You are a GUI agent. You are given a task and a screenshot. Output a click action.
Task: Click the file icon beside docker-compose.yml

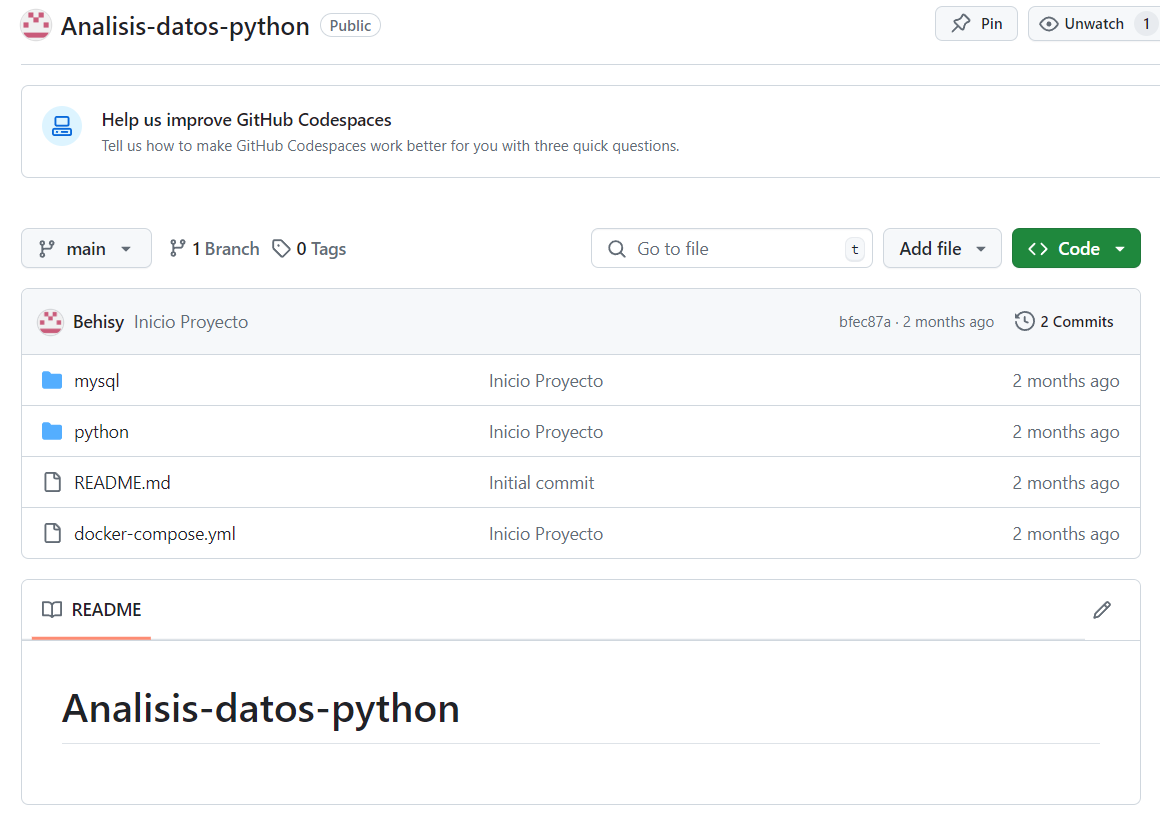click(52, 533)
